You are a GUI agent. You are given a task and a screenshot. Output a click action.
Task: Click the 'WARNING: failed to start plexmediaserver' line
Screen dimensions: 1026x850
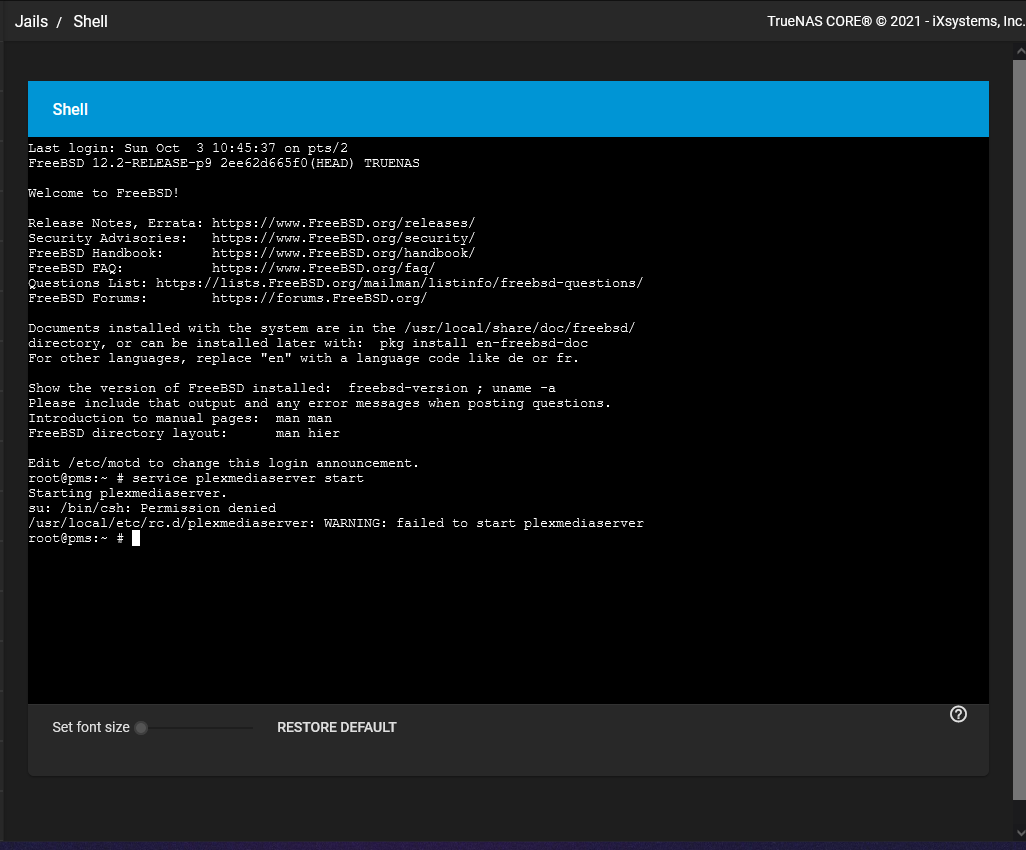click(x=336, y=523)
